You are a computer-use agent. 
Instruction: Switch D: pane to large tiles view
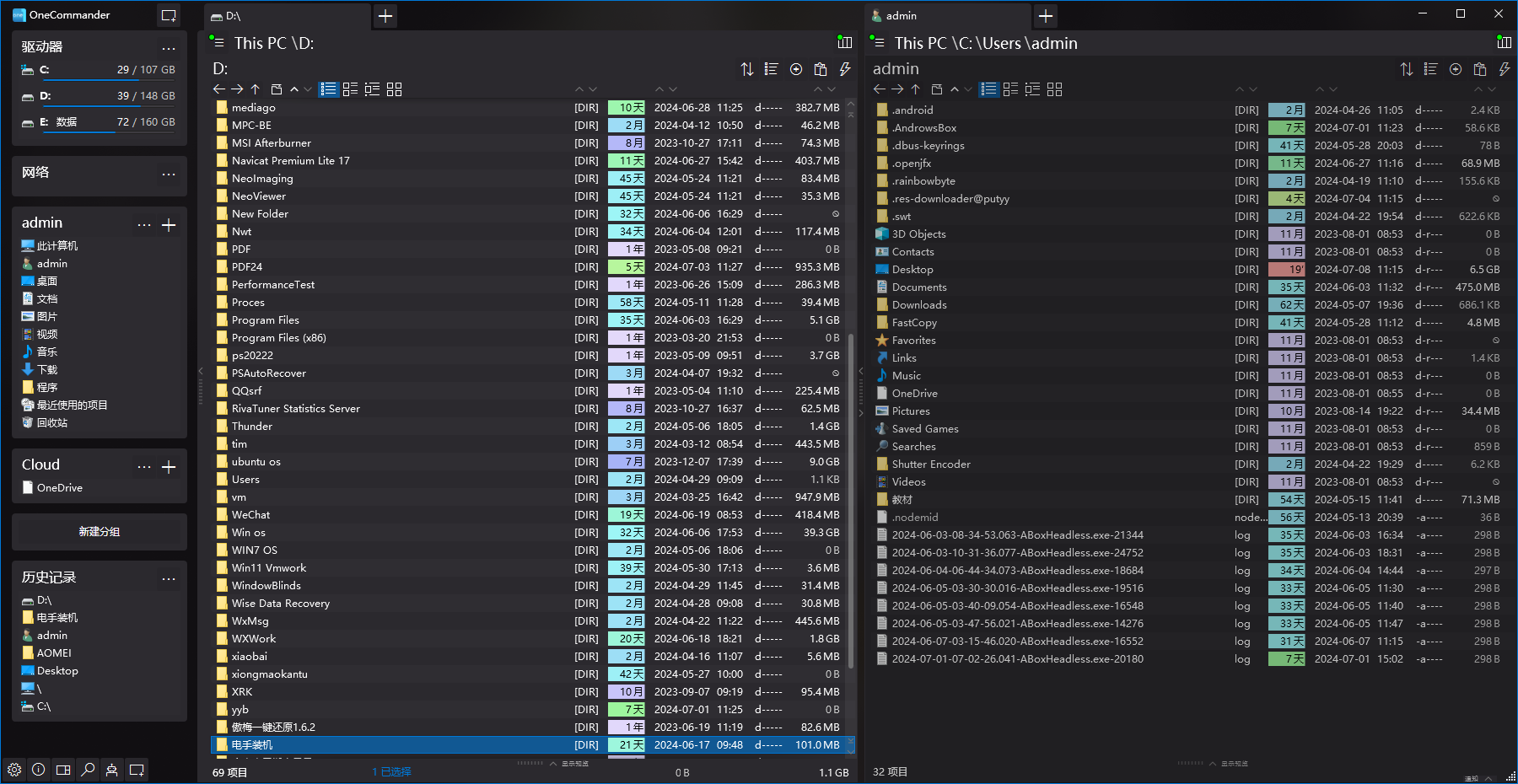point(394,89)
